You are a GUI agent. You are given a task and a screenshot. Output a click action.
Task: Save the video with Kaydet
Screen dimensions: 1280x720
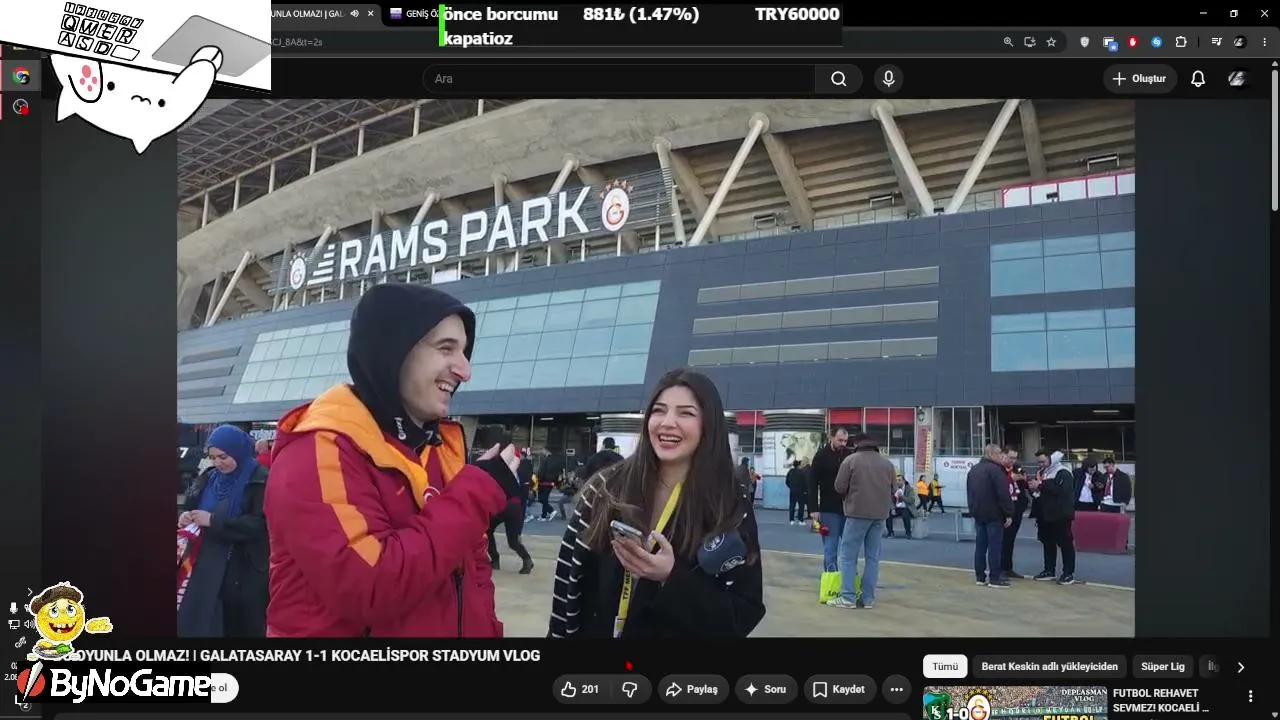839,689
